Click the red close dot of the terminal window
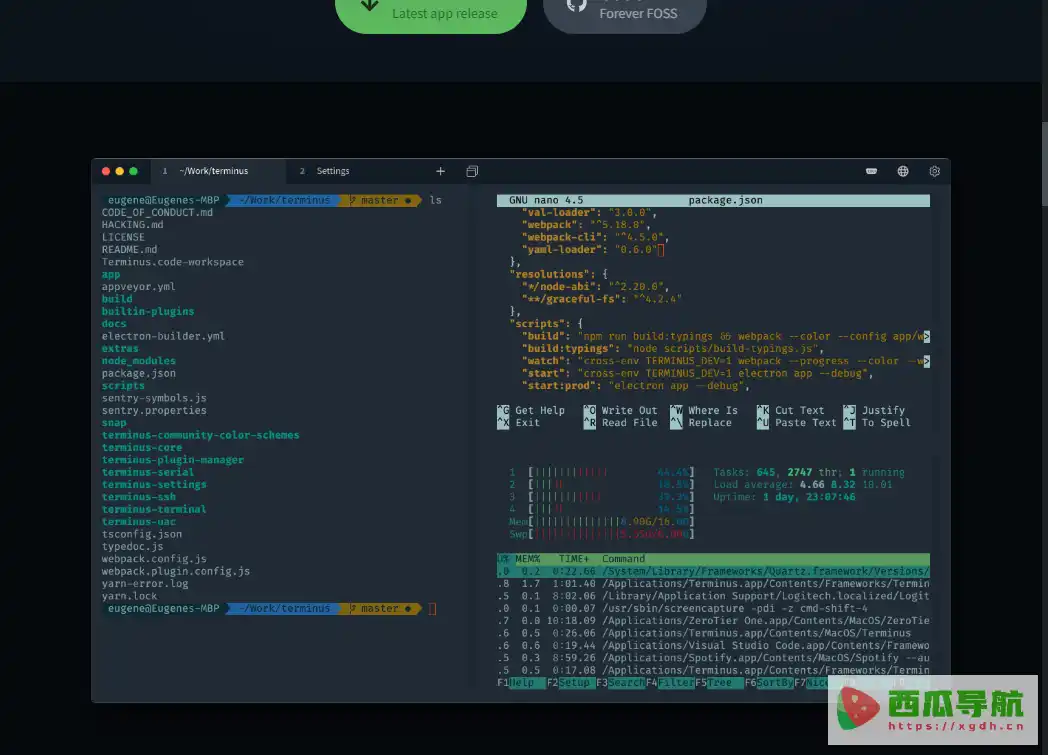Image resolution: width=1048 pixels, height=755 pixels. (106, 171)
